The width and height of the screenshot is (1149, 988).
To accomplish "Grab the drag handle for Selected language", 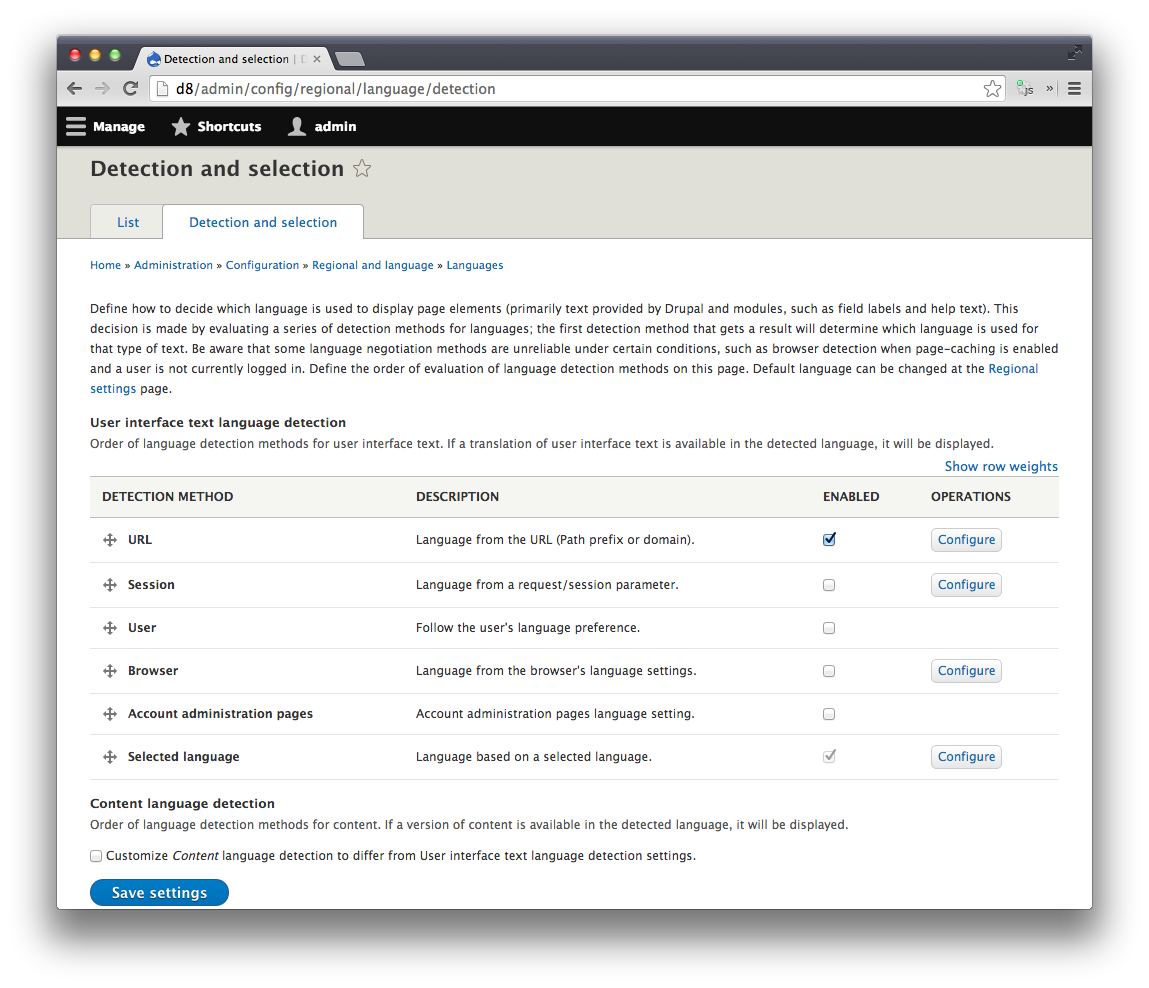I will tap(110, 756).
